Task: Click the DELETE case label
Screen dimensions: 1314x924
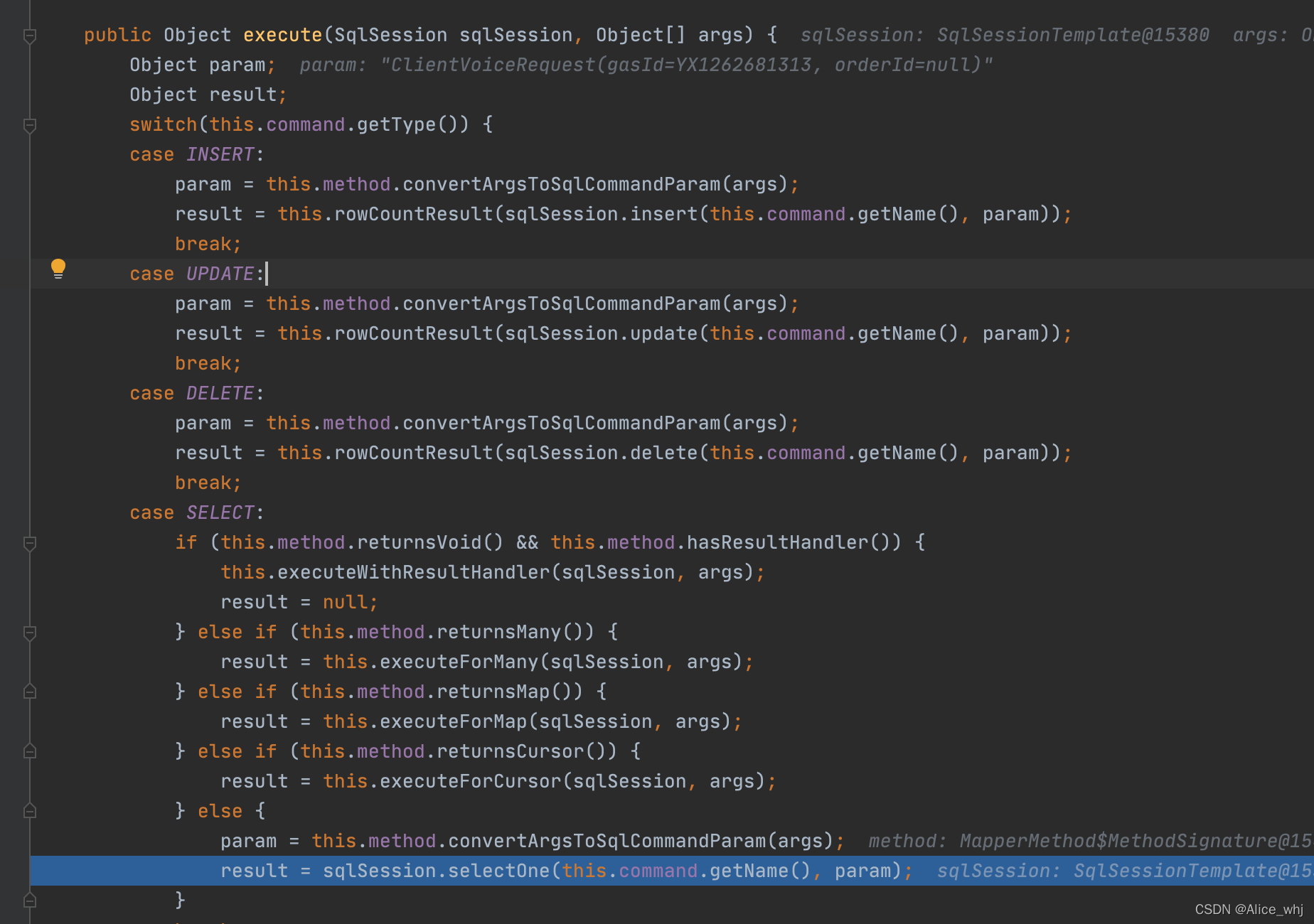Action: click(x=220, y=393)
